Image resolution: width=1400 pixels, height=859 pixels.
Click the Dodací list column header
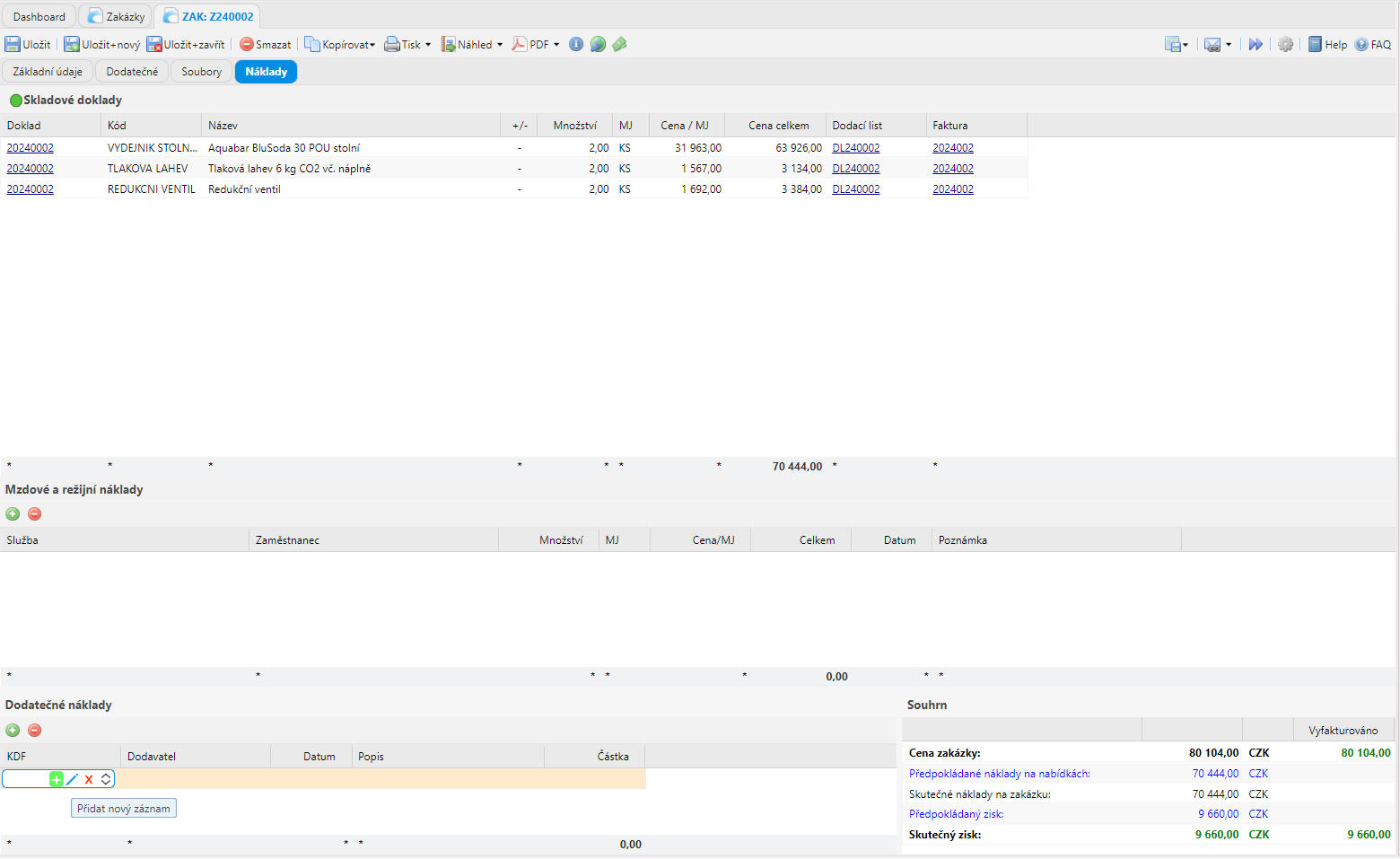tap(876, 126)
